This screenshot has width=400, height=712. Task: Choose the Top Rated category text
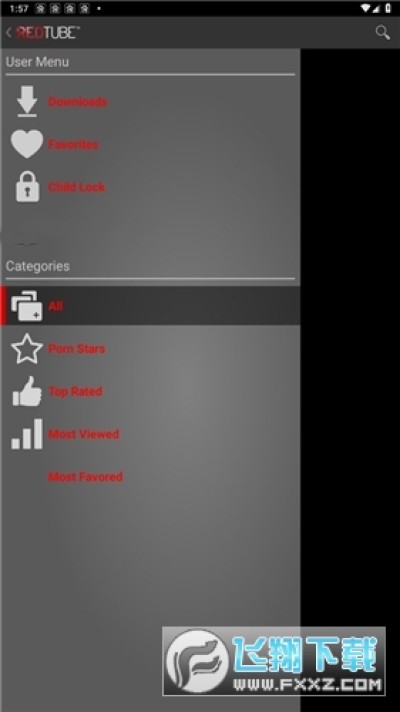coord(75,391)
